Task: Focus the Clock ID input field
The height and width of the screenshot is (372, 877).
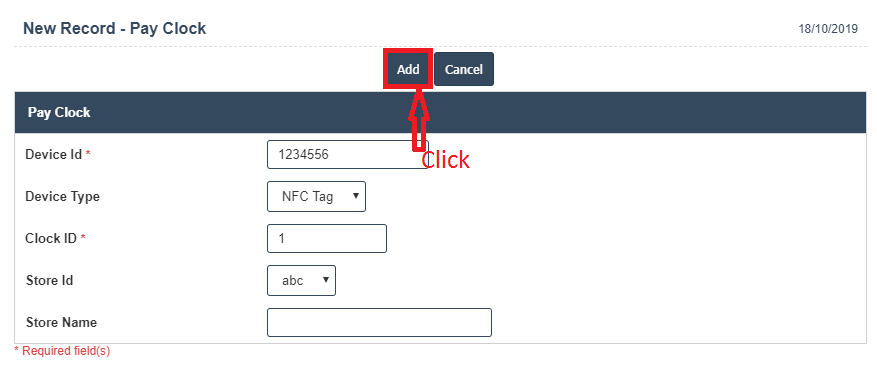Action: click(x=327, y=238)
